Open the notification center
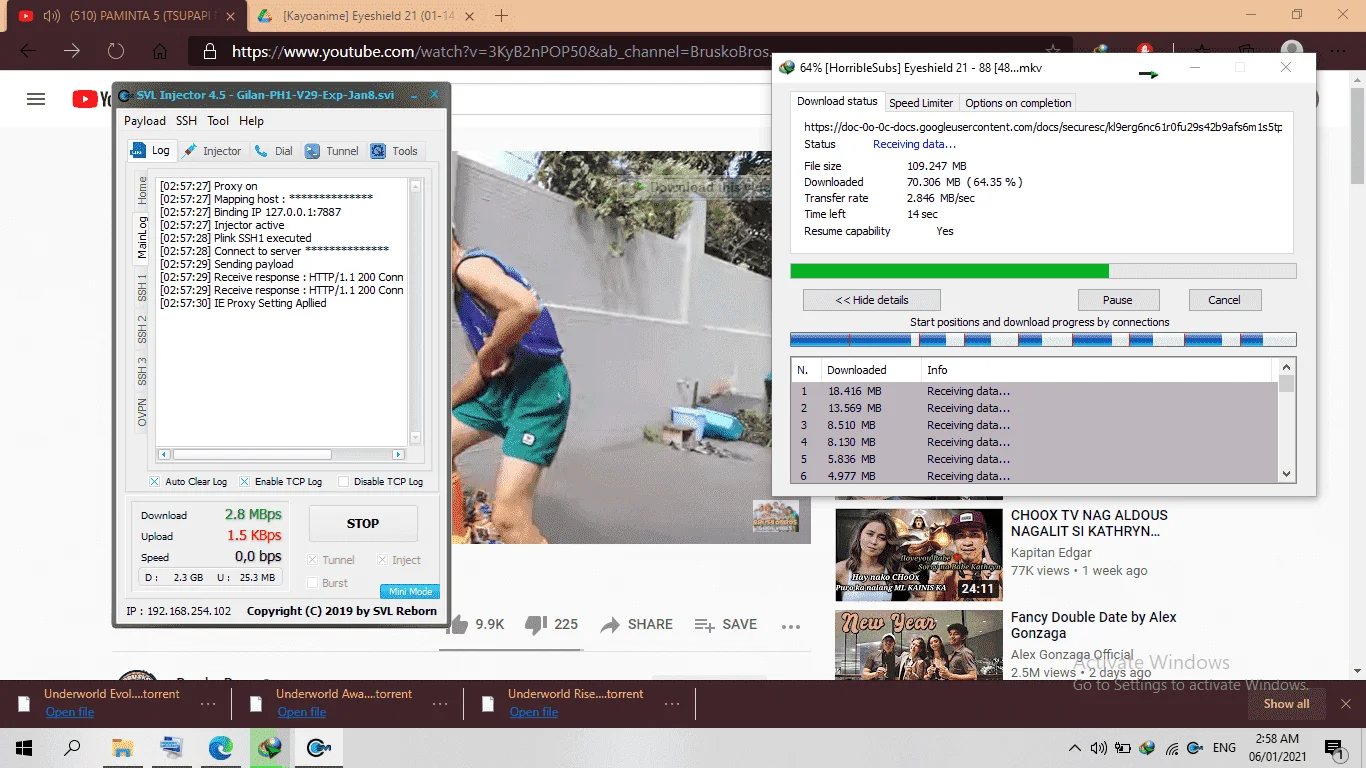1366x768 pixels. click(x=1333, y=747)
